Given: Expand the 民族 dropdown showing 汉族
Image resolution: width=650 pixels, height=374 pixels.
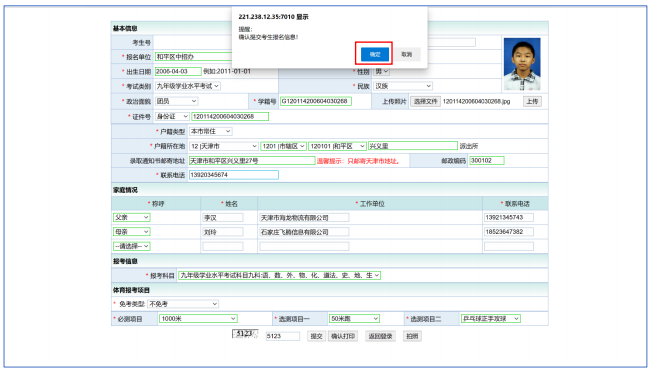Looking at the screenshot, I should click(x=403, y=86).
